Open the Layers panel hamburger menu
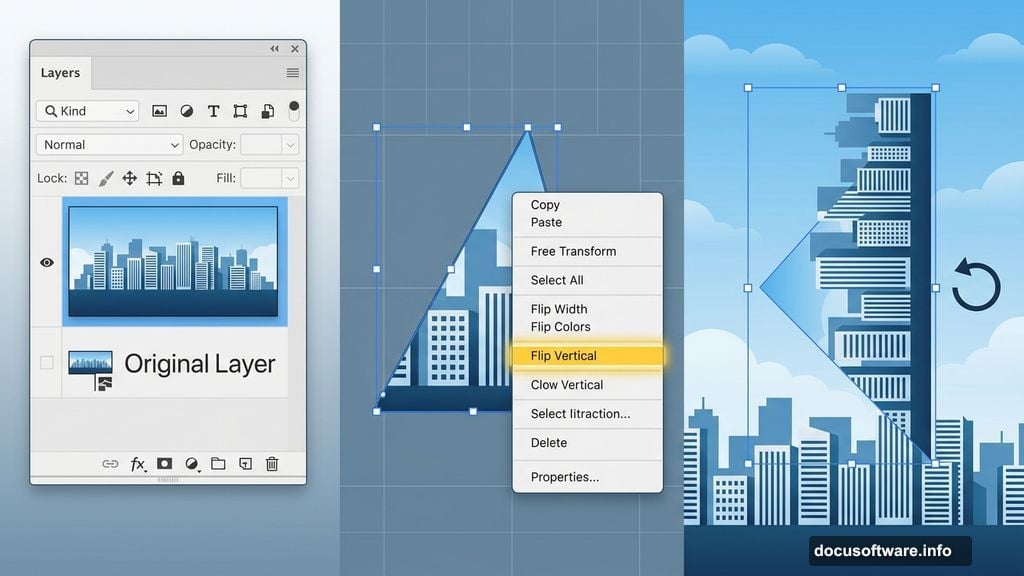This screenshot has height=576, width=1024. click(x=293, y=73)
